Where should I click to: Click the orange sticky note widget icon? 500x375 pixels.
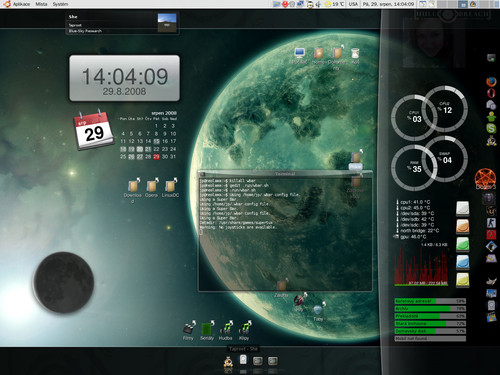pos(463,226)
